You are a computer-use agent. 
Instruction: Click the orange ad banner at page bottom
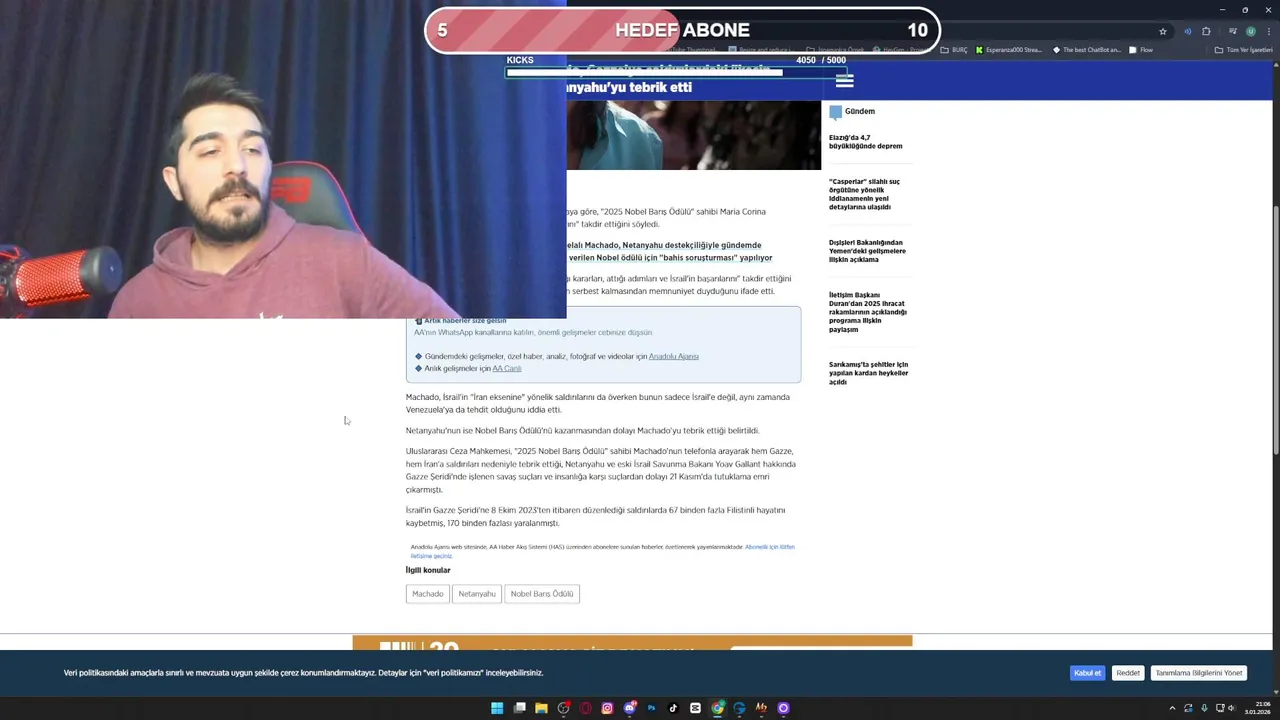coord(632,642)
